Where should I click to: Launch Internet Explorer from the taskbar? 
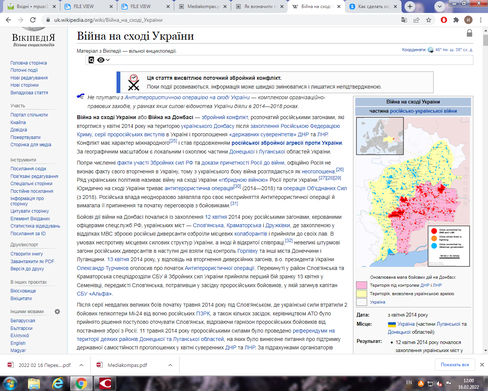[x=57, y=384]
